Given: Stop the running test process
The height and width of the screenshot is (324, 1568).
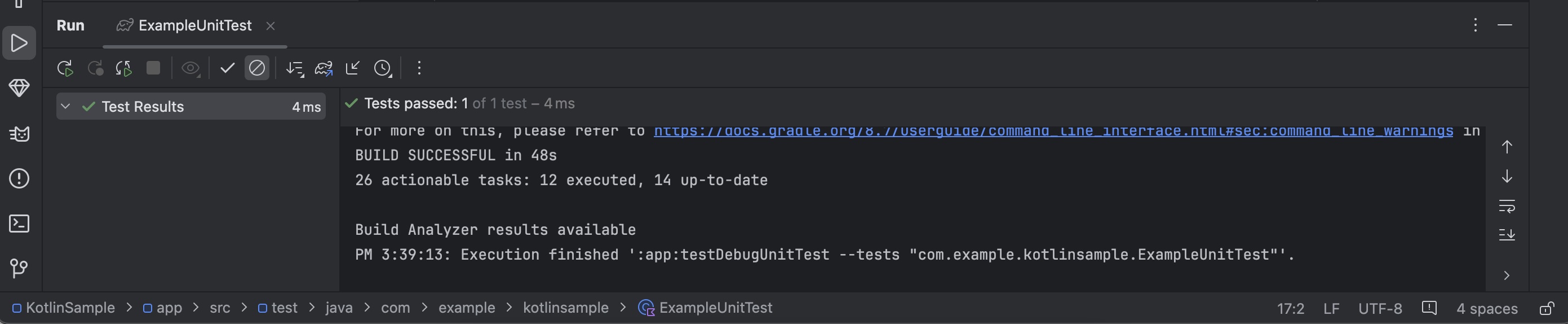Looking at the screenshot, I should pos(153,68).
